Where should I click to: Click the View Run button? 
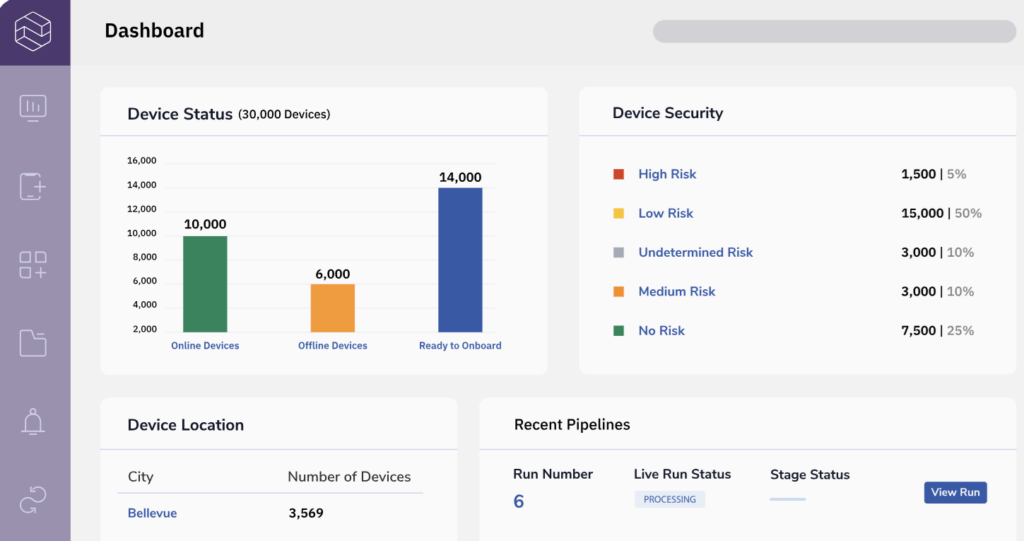coord(955,492)
